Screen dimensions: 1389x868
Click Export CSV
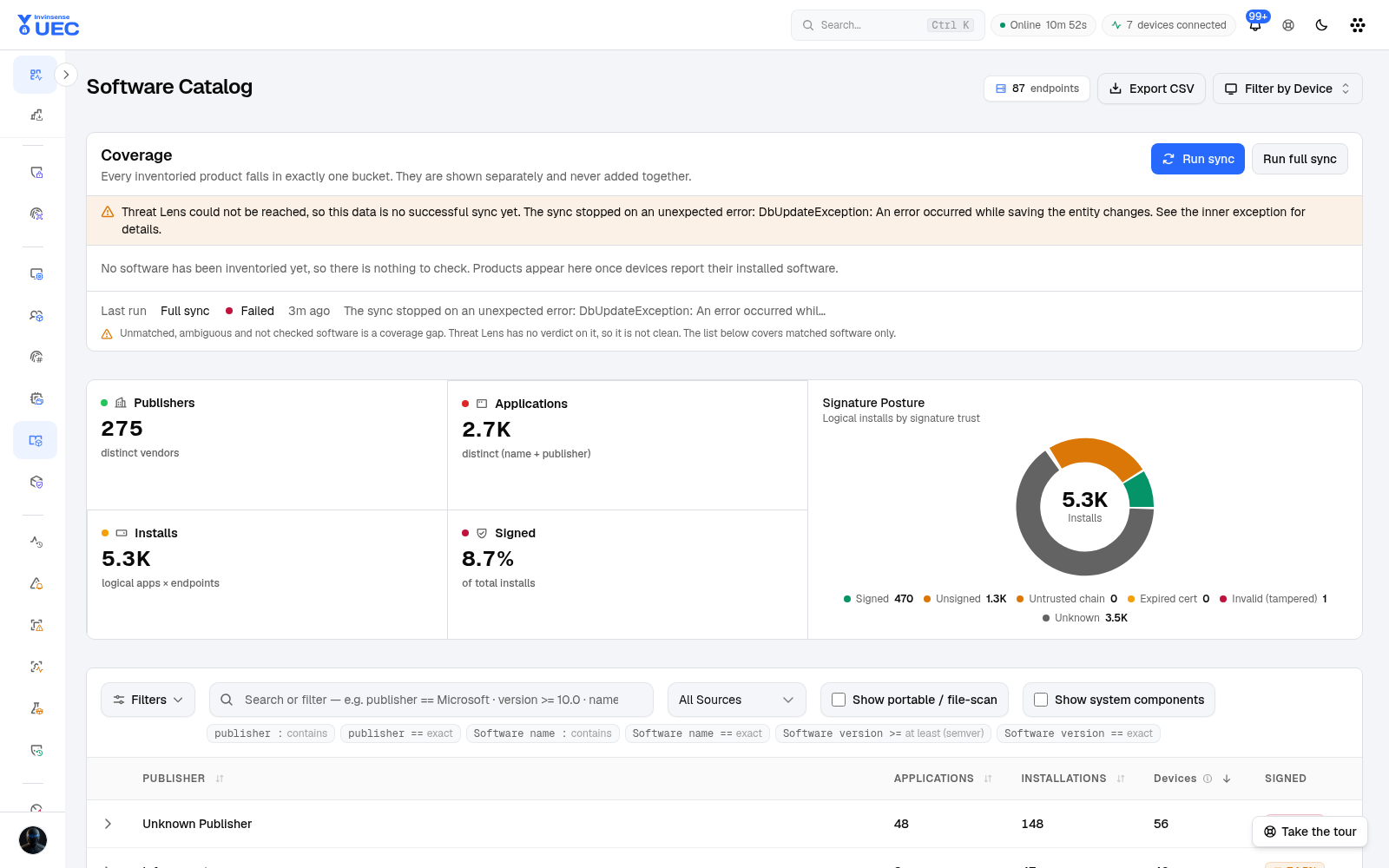(1151, 89)
